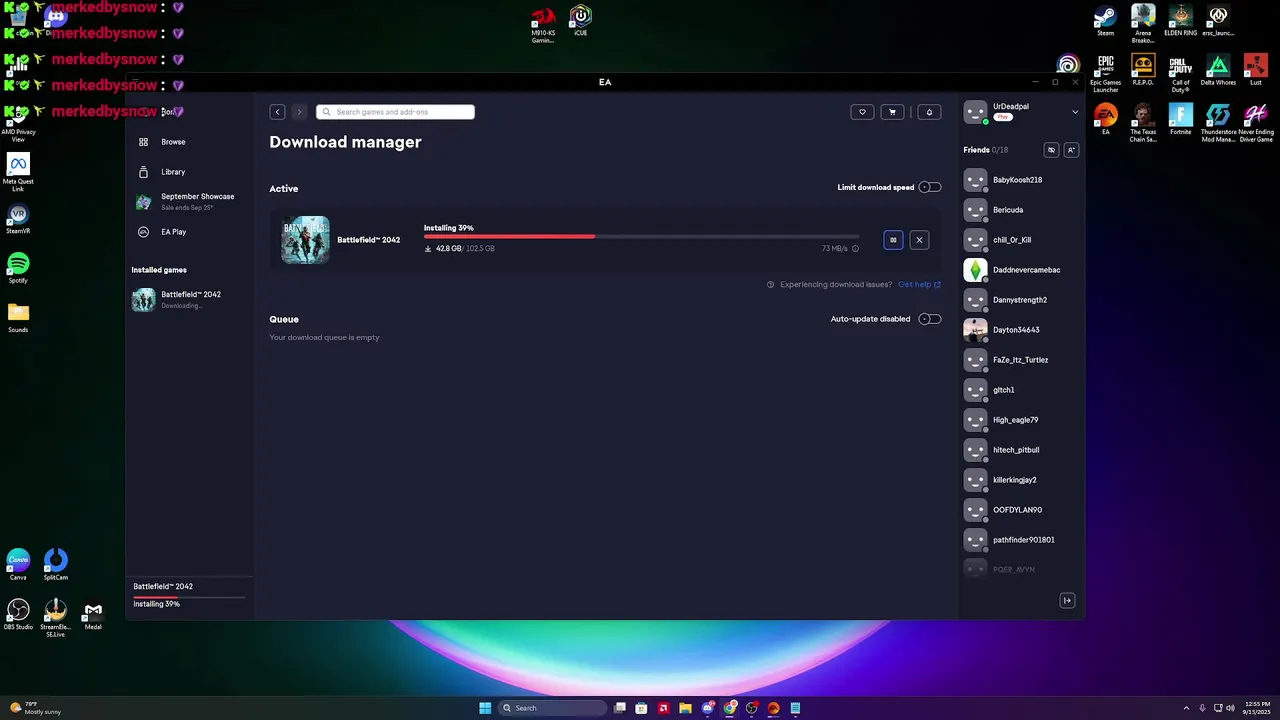
Task: Expand the UrDeadpal account dropdown
Action: tap(1075, 112)
